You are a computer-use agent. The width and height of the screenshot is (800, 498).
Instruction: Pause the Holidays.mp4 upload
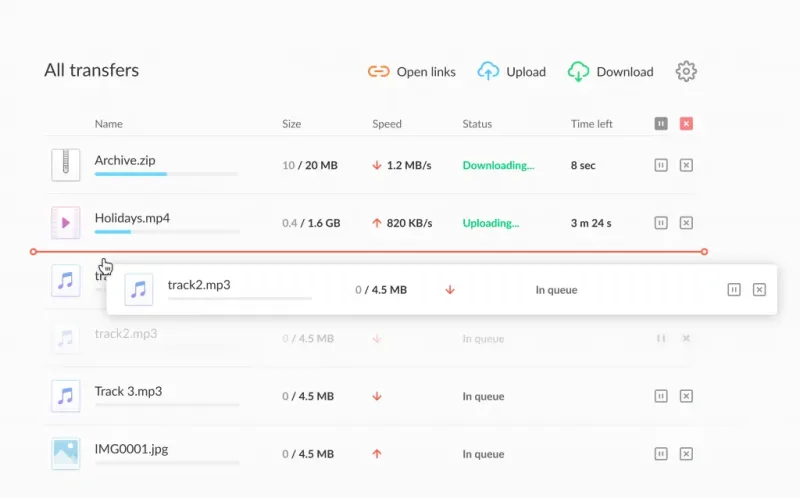click(661, 223)
